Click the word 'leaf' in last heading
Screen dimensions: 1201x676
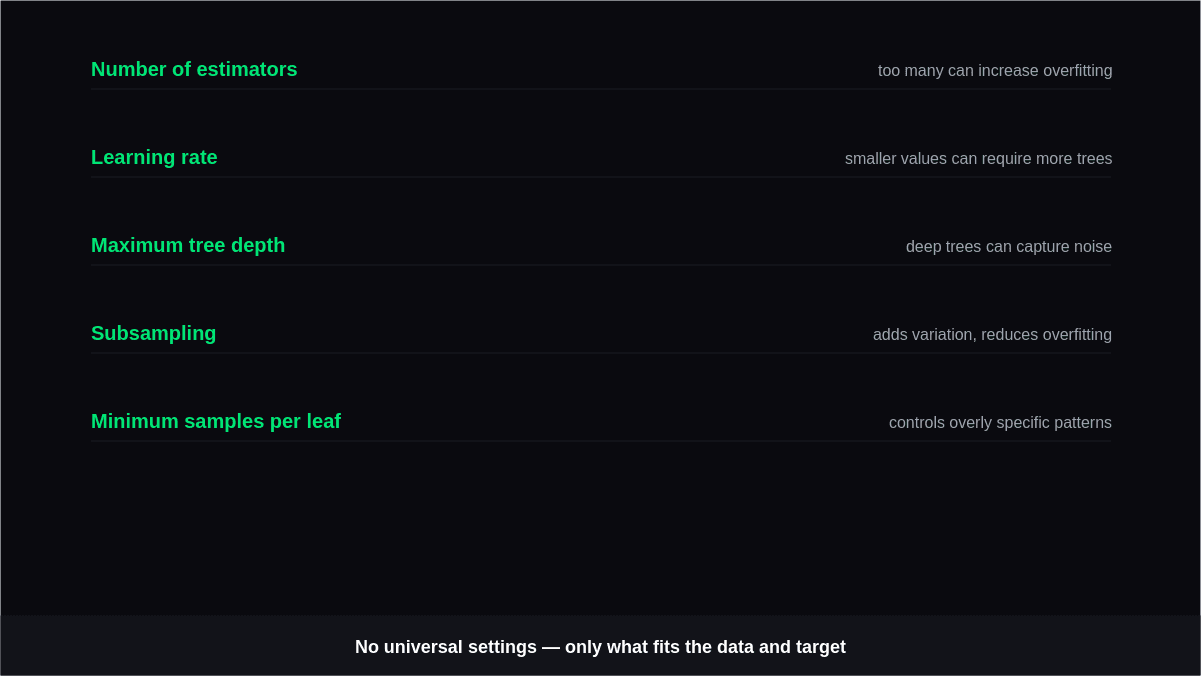point(323,421)
